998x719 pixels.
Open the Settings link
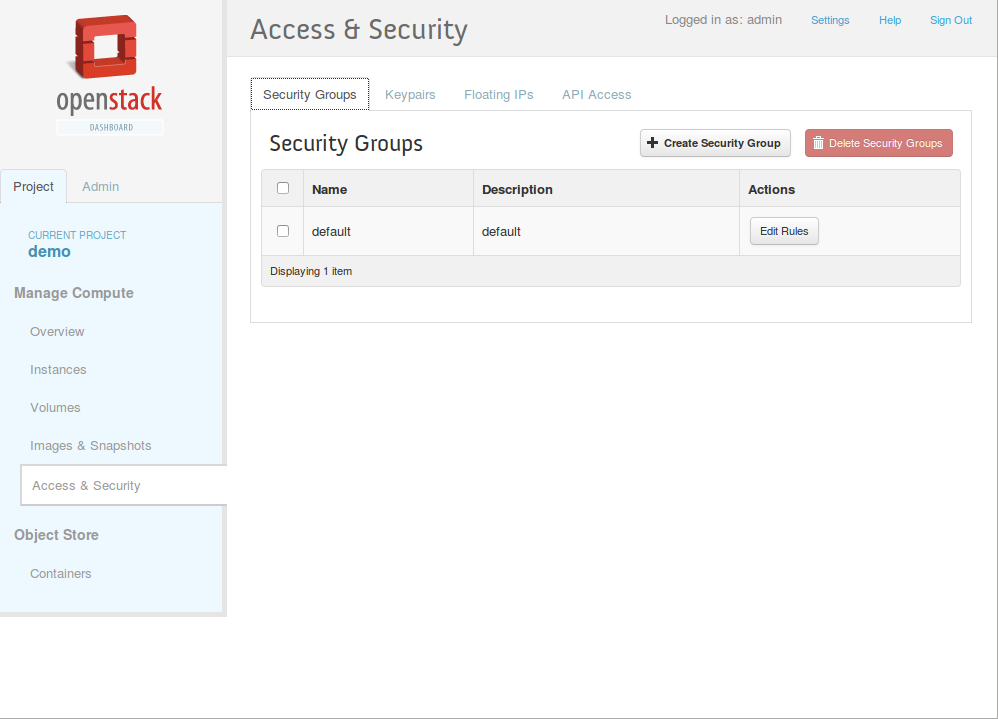[830, 20]
